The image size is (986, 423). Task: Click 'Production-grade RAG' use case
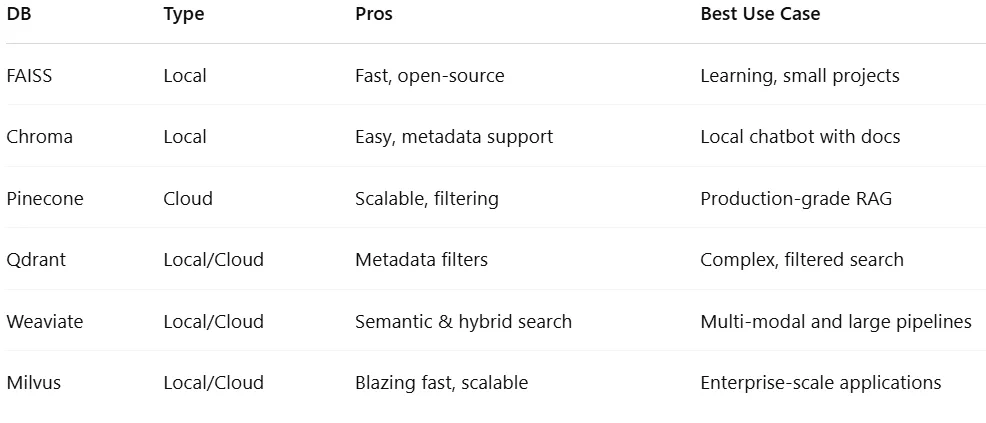796,199
